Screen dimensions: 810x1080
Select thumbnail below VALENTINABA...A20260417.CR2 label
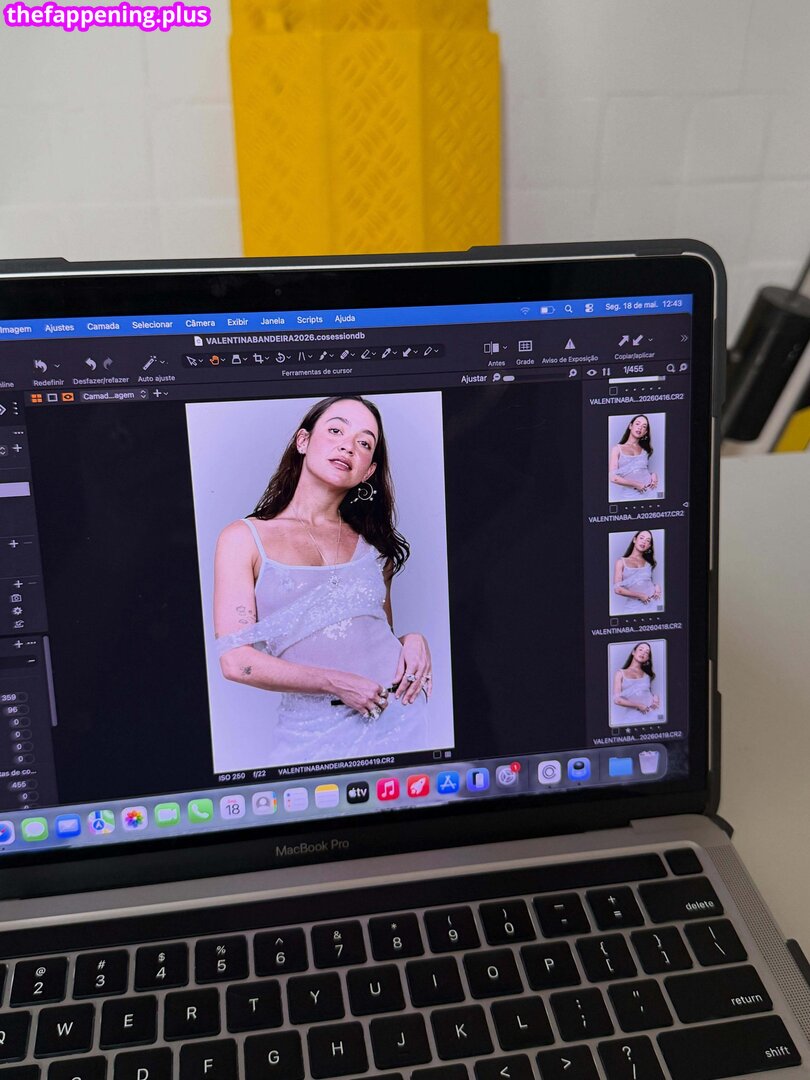click(x=636, y=572)
